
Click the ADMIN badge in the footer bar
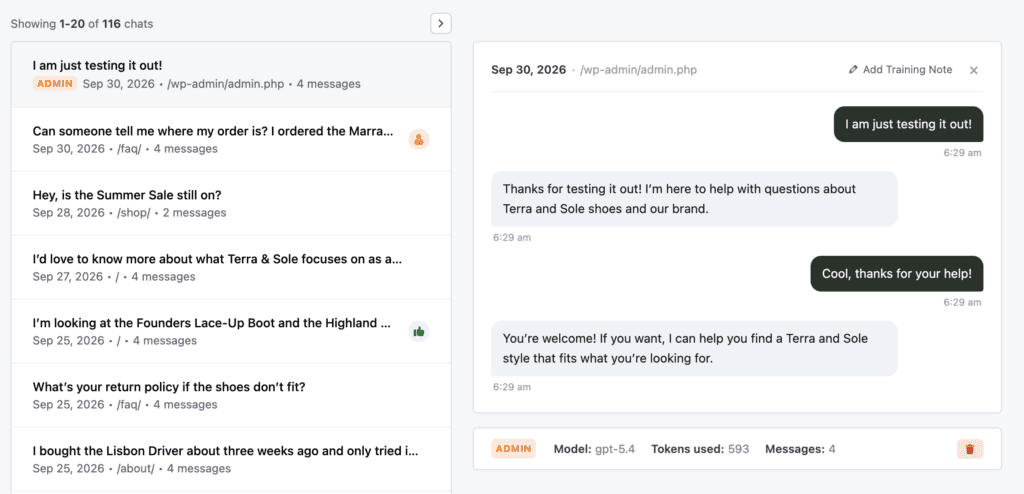(x=513, y=449)
